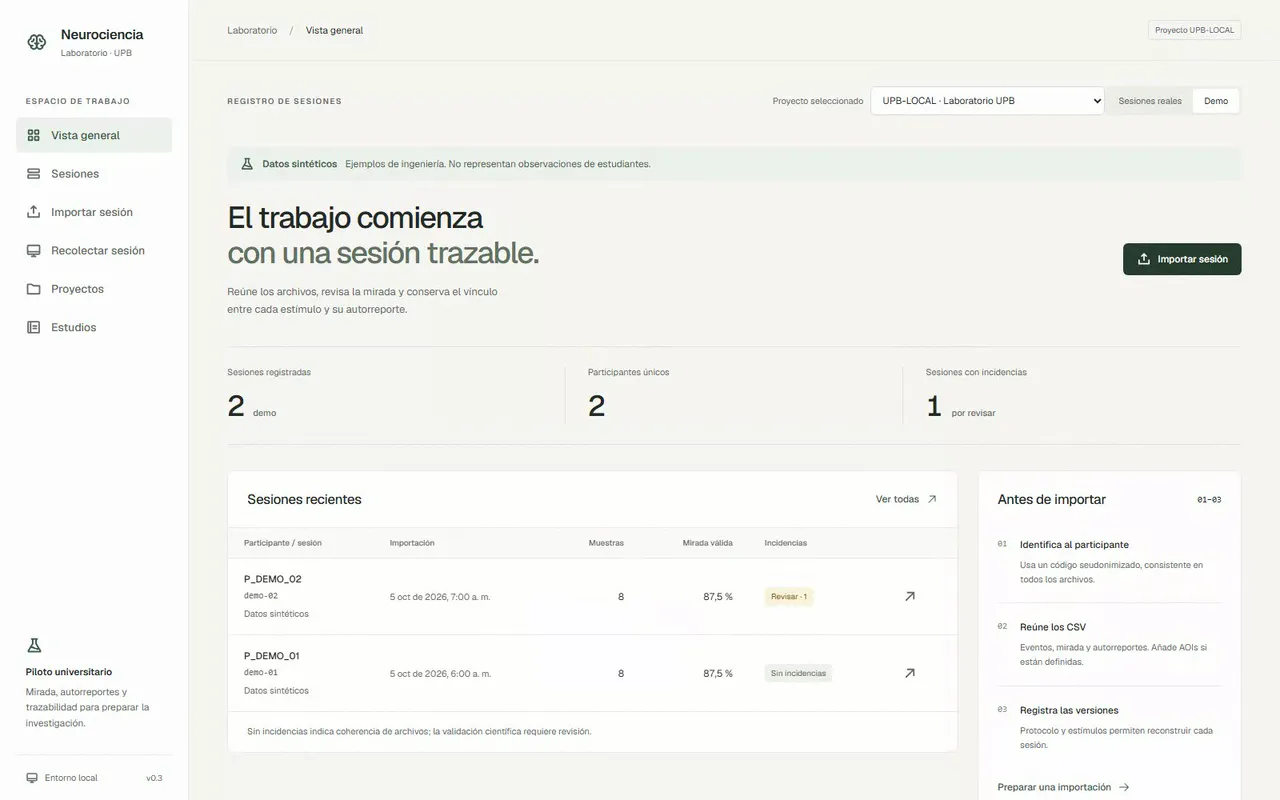This screenshot has height=800, width=1280.
Task: Click the dark Importar sesión button
Action: tap(1182, 259)
